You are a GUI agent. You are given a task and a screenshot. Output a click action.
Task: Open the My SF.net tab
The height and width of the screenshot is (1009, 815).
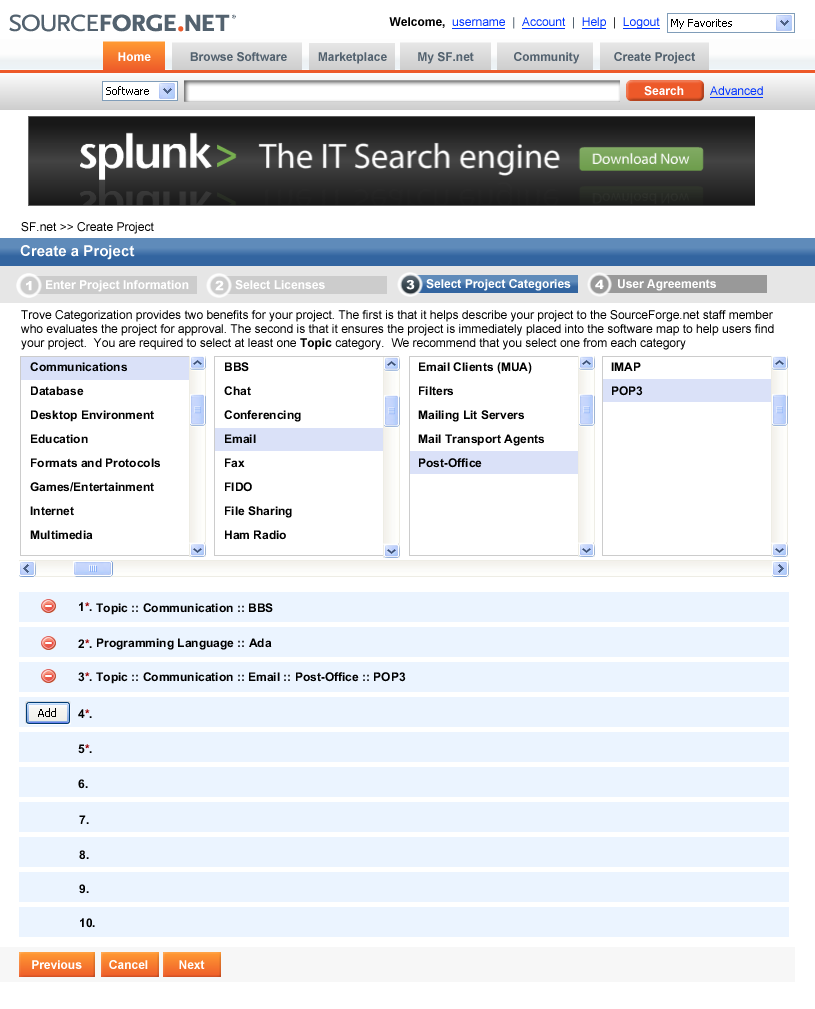(x=445, y=57)
